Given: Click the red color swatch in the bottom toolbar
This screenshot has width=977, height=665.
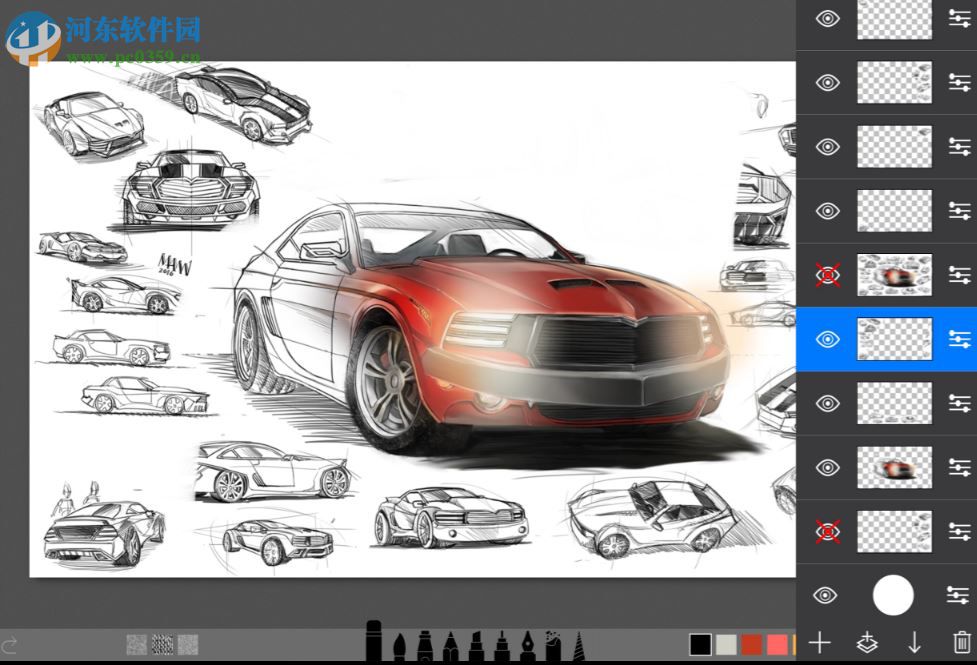Looking at the screenshot, I should click(751, 643).
